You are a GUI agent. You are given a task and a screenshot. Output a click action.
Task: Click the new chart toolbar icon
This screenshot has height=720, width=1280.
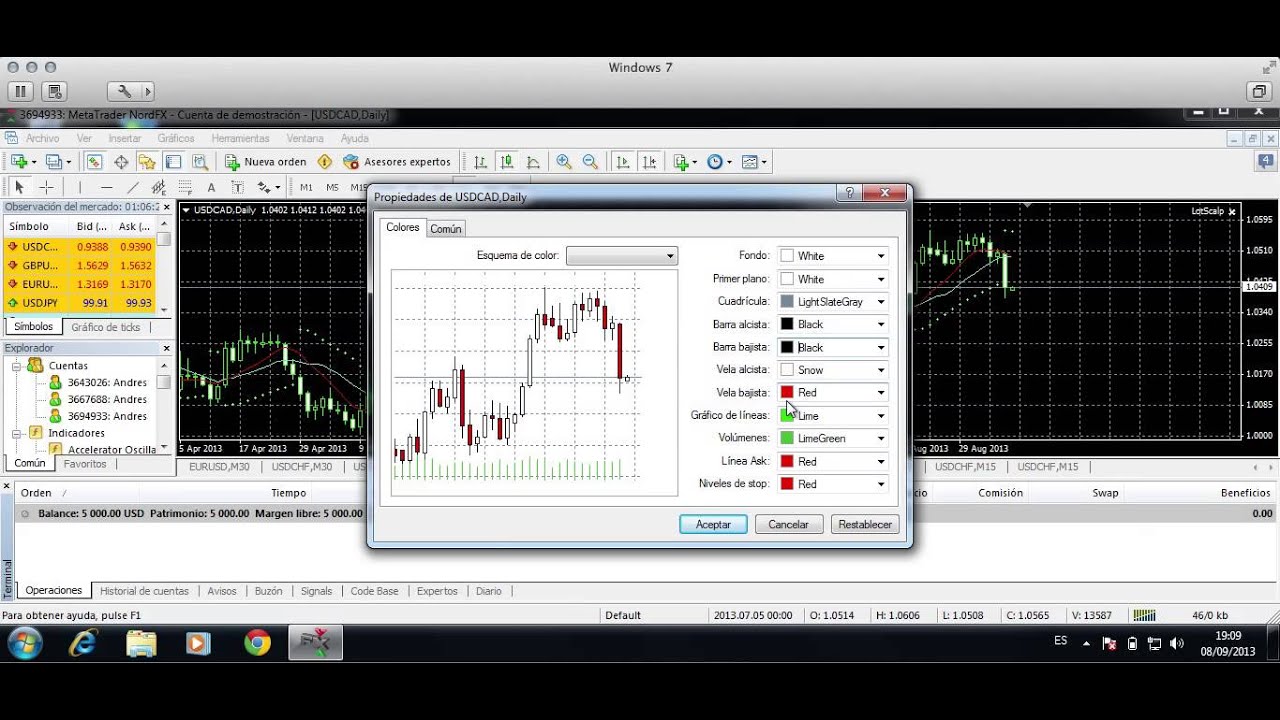[19, 161]
